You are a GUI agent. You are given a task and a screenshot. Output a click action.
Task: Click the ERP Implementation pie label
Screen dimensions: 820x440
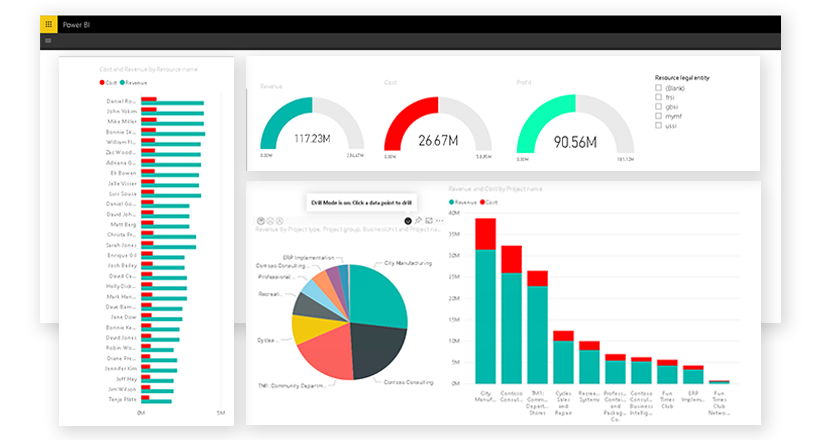click(309, 258)
